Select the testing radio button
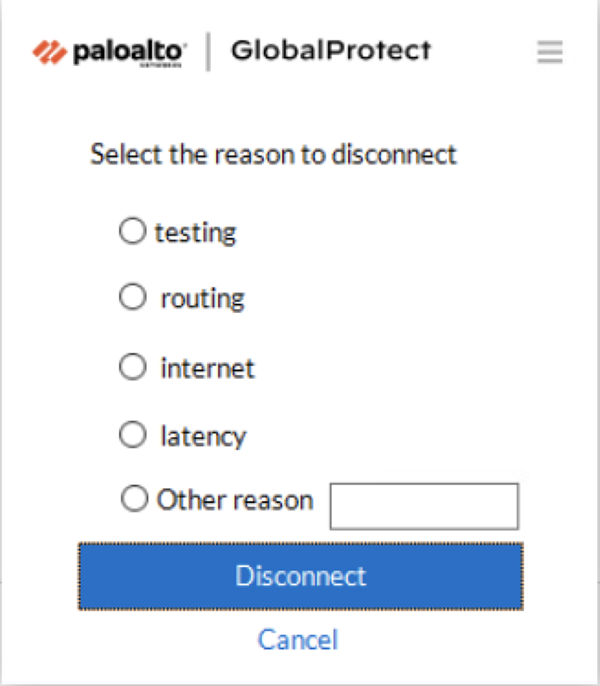 point(132,232)
